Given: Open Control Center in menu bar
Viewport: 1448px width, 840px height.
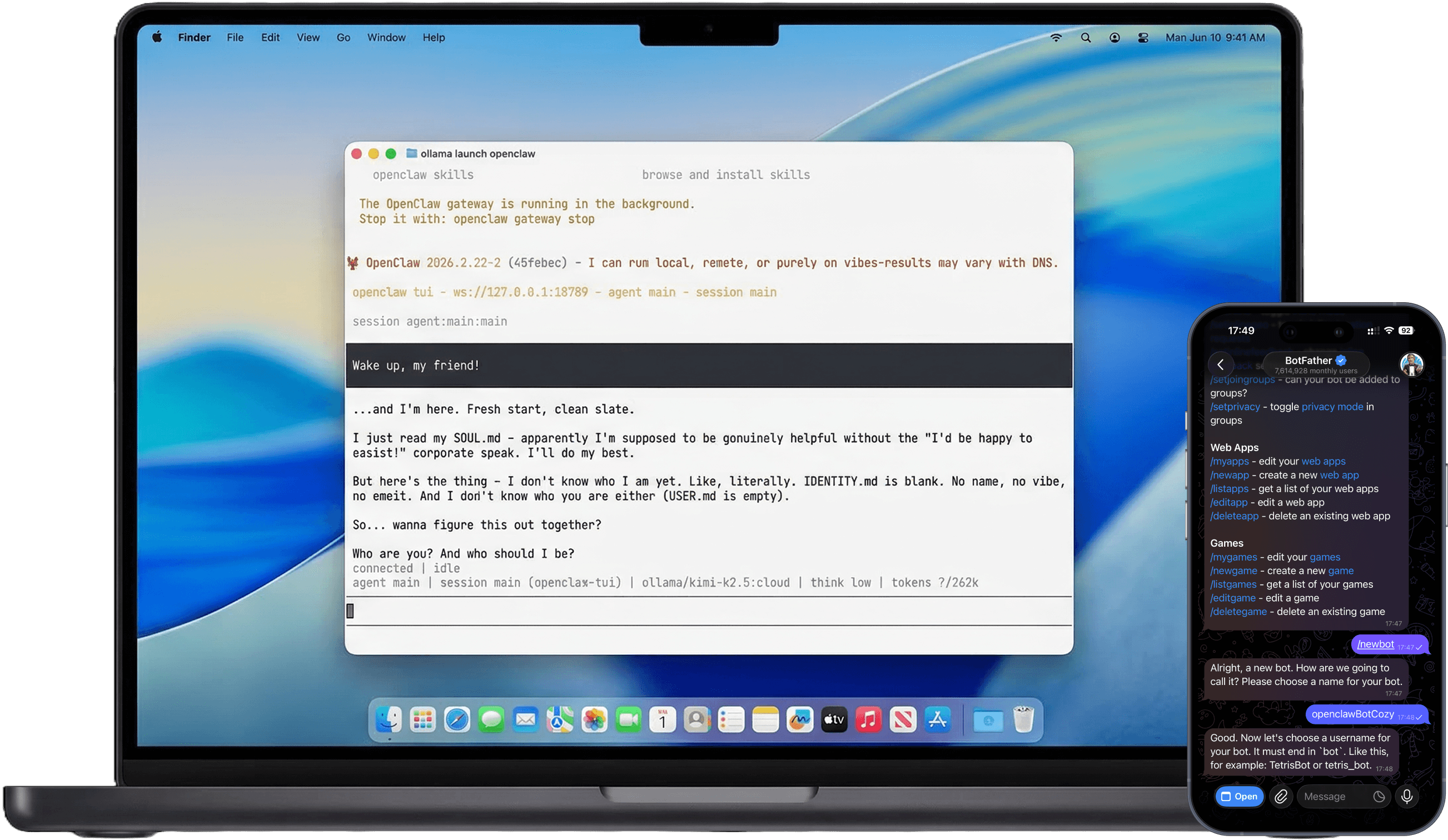Looking at the screenshot, I should [x=1143, y=37].
